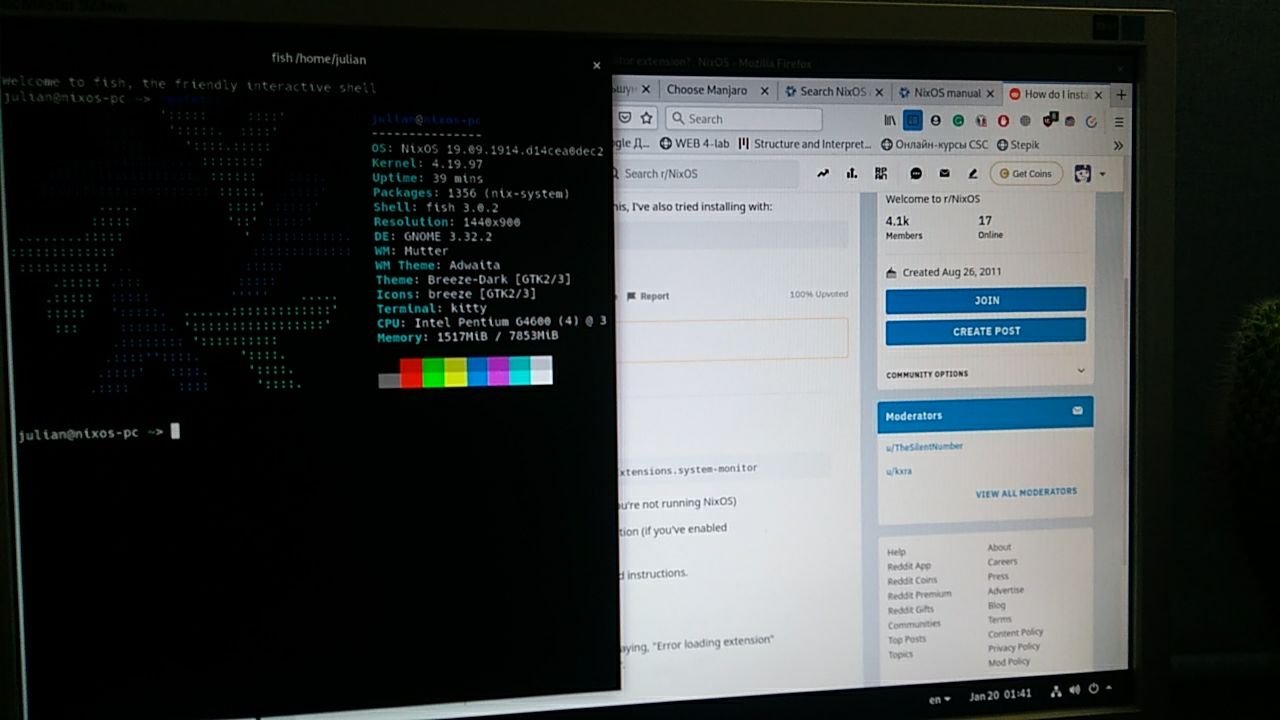Screen dimensions: 1280x720
Task: Click the Firefox page vertical scrollbar
Action: [x=1125, y=420]
